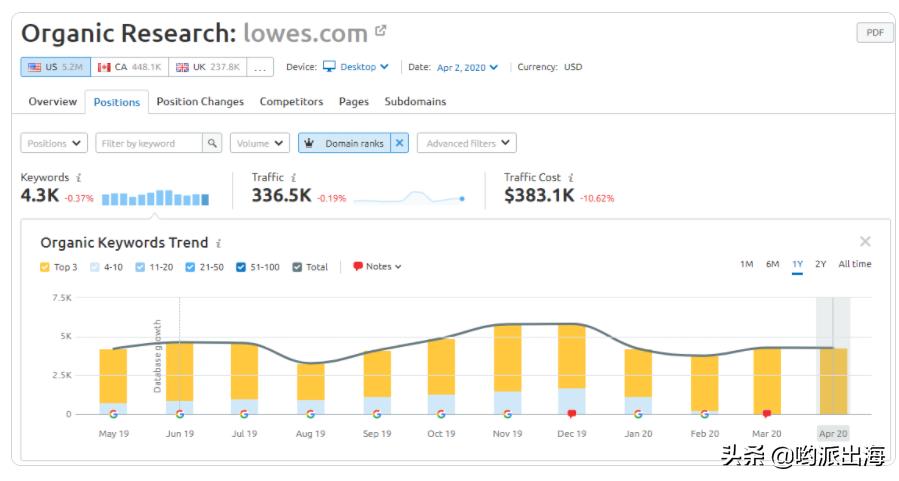
Task: Click Google update icon on Oct 19
Action: pyautogui.click(x=441, y=413)
